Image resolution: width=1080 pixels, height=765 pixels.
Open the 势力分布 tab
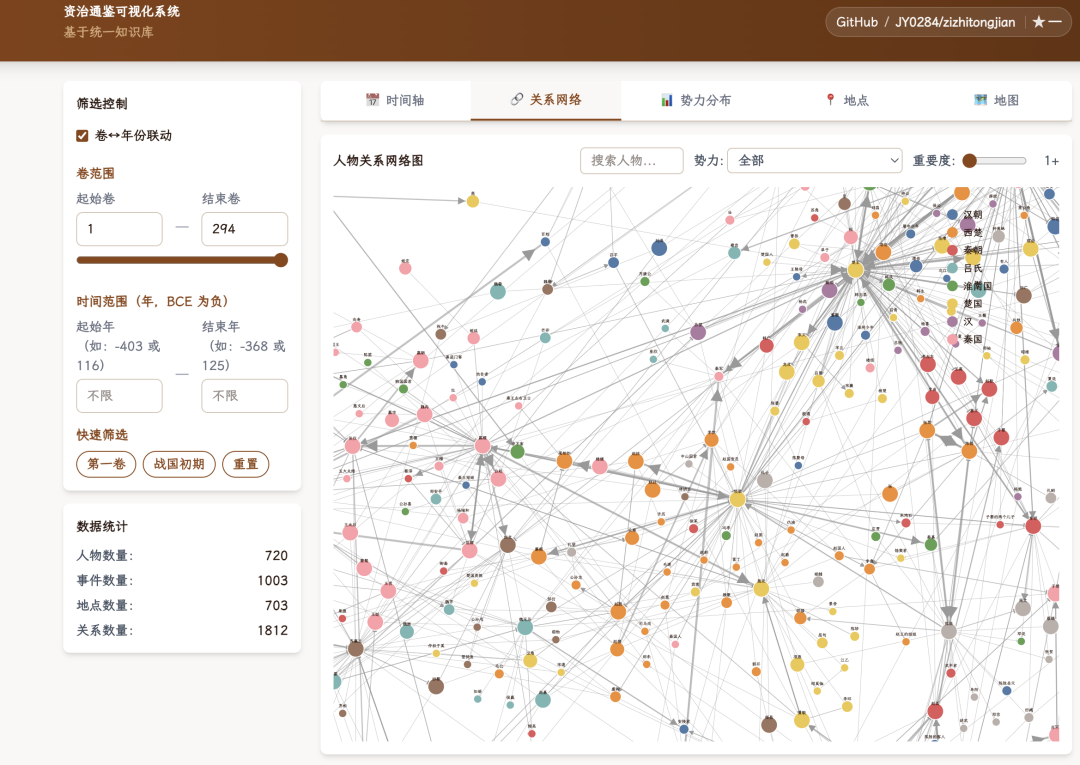coord(696,101)
